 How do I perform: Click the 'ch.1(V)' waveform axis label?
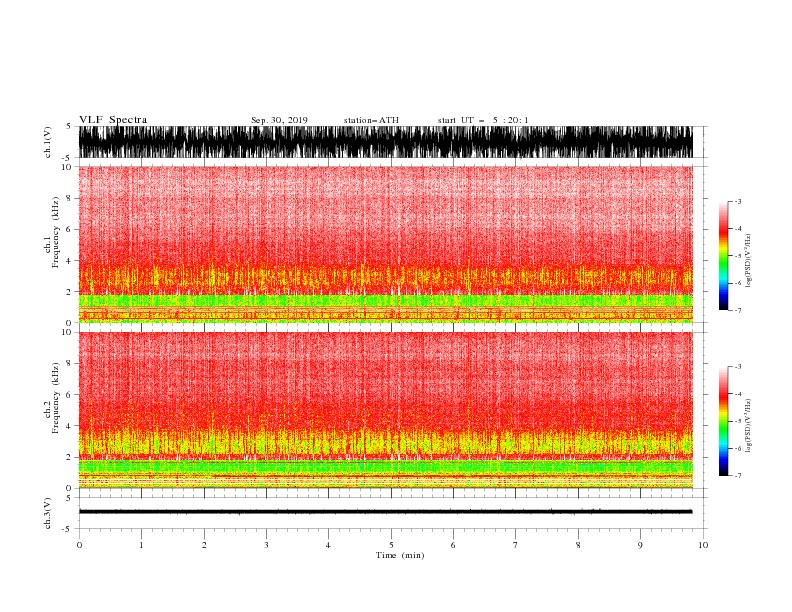pos(48,142)
